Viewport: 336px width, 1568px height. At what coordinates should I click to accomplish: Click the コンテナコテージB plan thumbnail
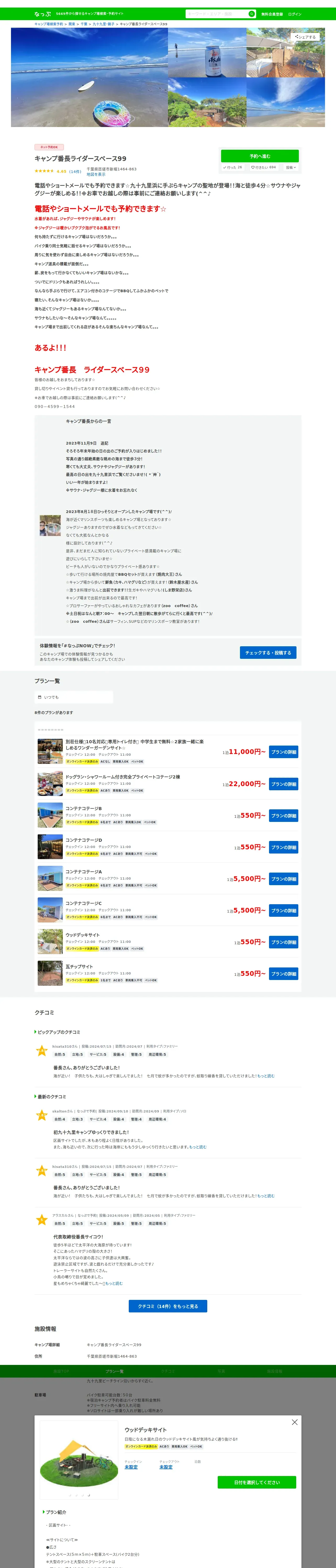pos(50,815)
